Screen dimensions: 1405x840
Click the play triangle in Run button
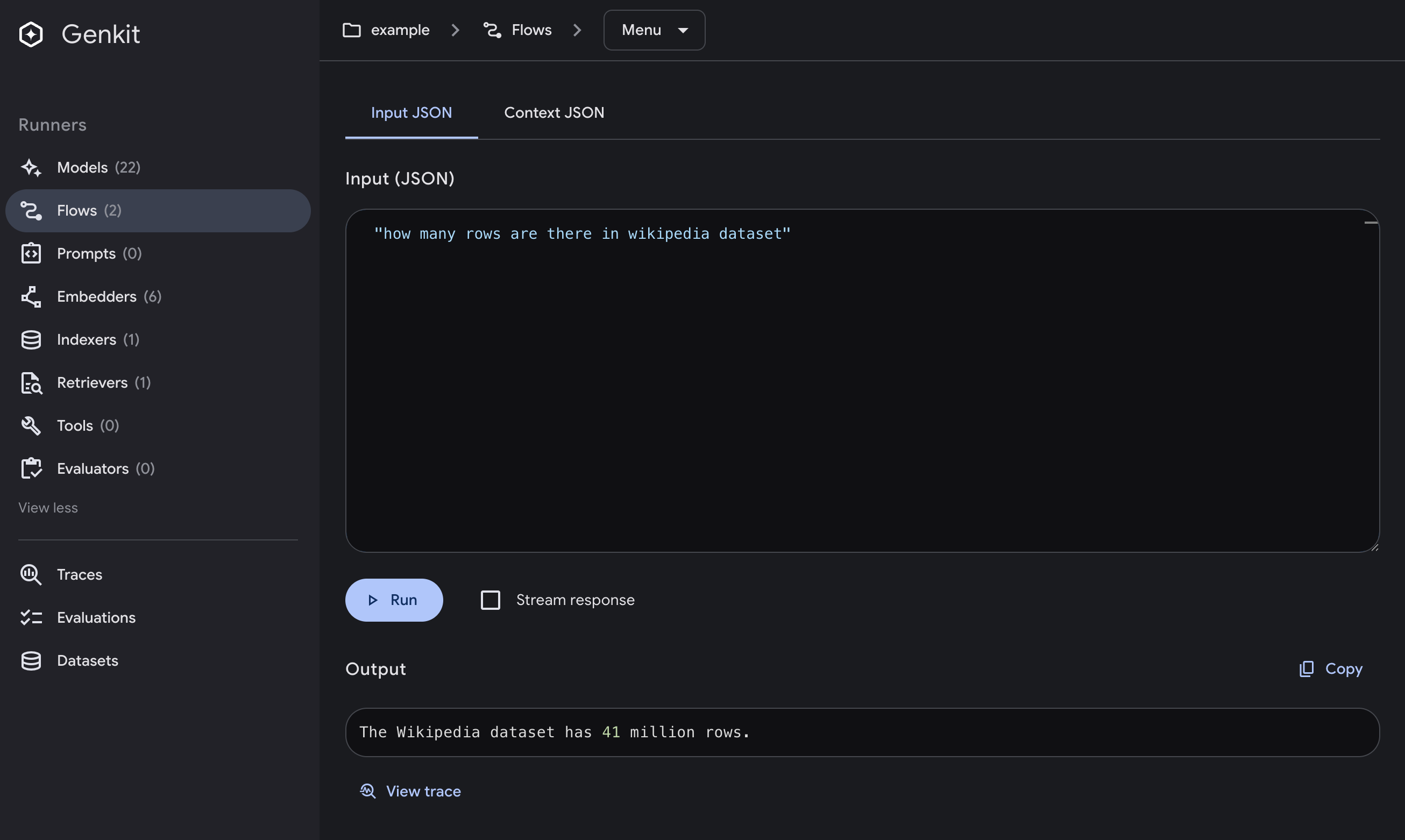372,600
